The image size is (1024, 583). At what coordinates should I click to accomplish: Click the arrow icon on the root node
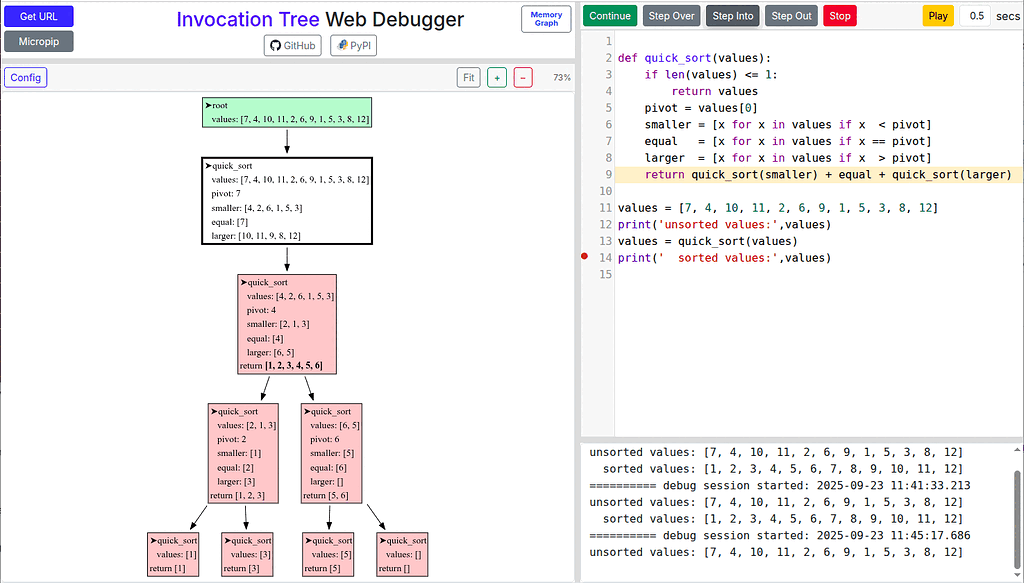(x=208, y=104)
